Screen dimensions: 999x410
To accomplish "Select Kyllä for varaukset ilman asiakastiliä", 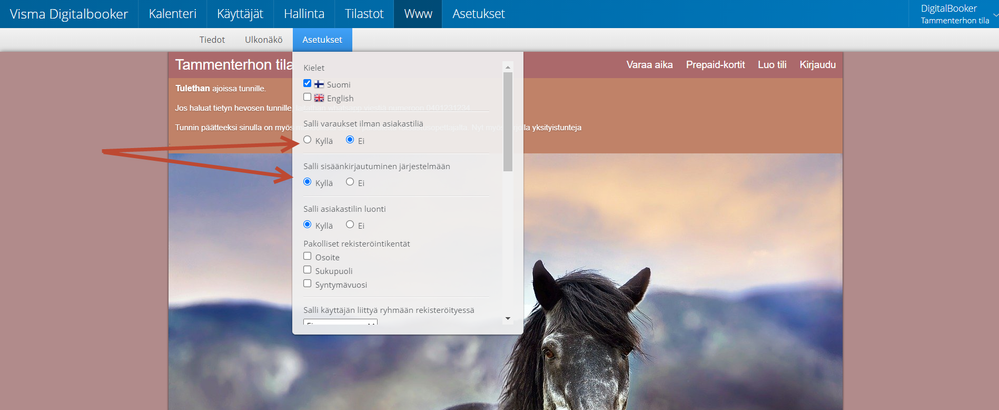I will pyautogui.click(x=308, y=140).
